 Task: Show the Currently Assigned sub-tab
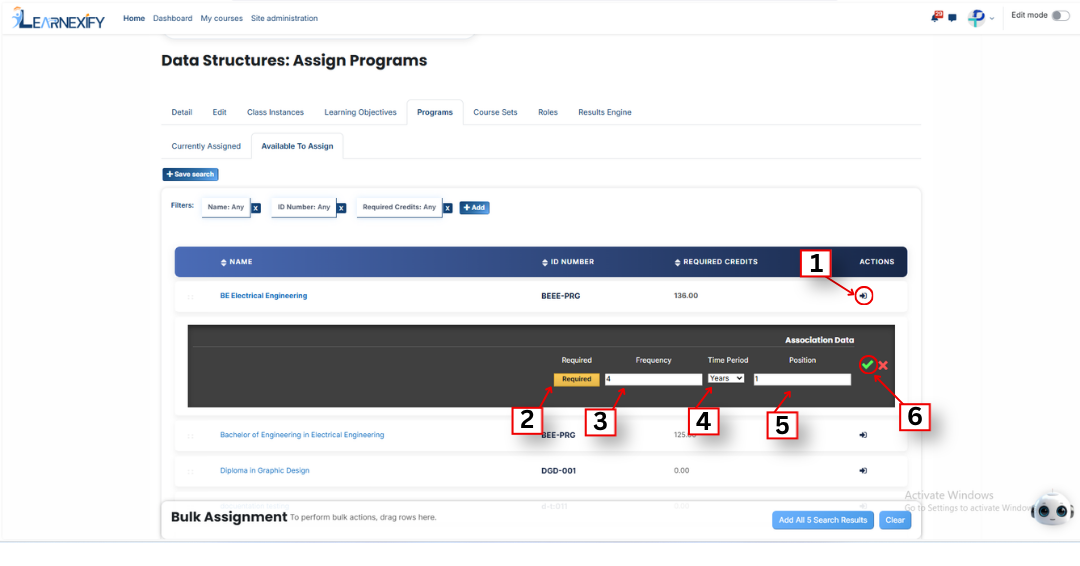(x=206, y=146)
